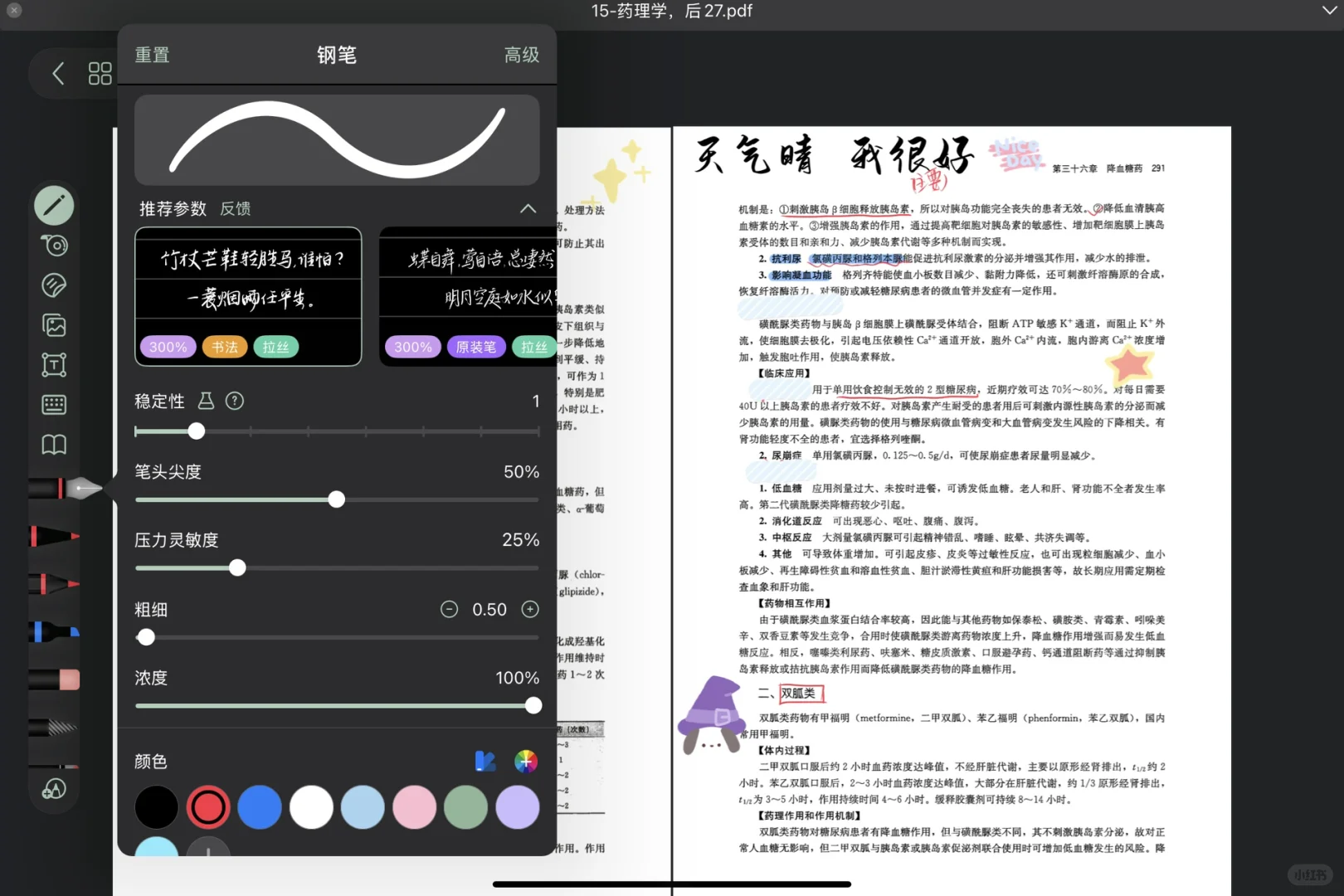
Task: Select the pen drawing mode icon
Action: pos(54,206)
